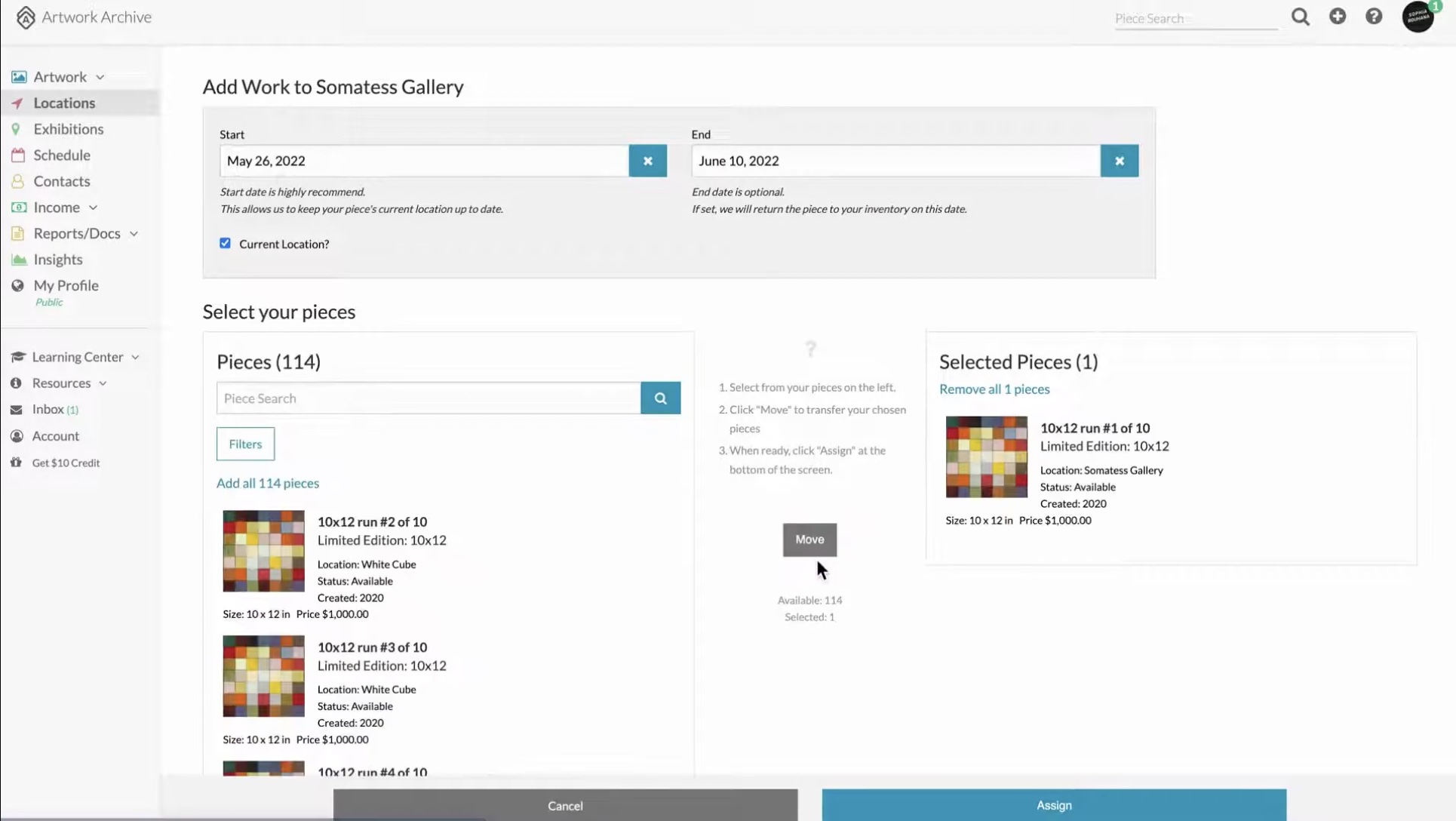Open Exhibitions from the sidebar
The width and height of the screenshot is (1456, 821).
pos(69,129)
